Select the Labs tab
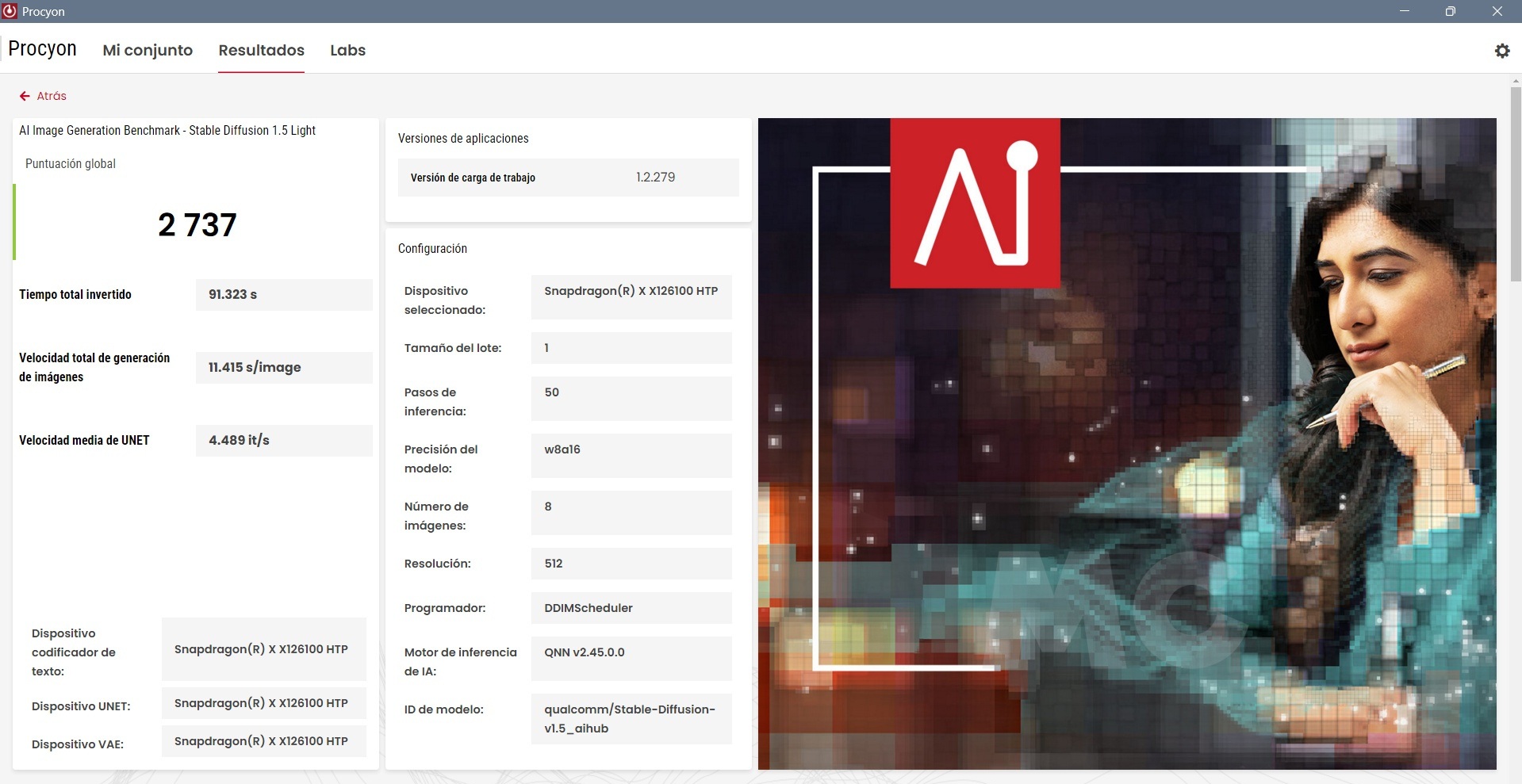Image resolution: width=1522 pixels, height=784 pixels. tap(347, 50)
